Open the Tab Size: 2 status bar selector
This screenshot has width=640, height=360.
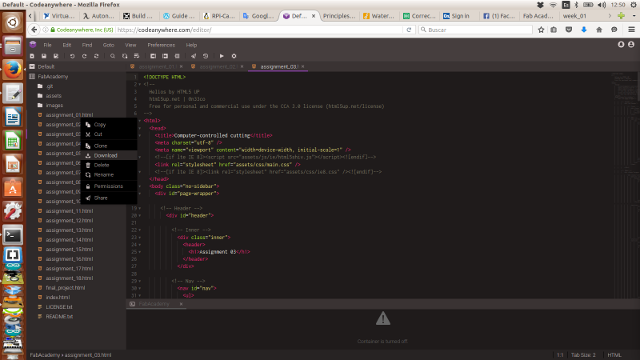point(583,355)
